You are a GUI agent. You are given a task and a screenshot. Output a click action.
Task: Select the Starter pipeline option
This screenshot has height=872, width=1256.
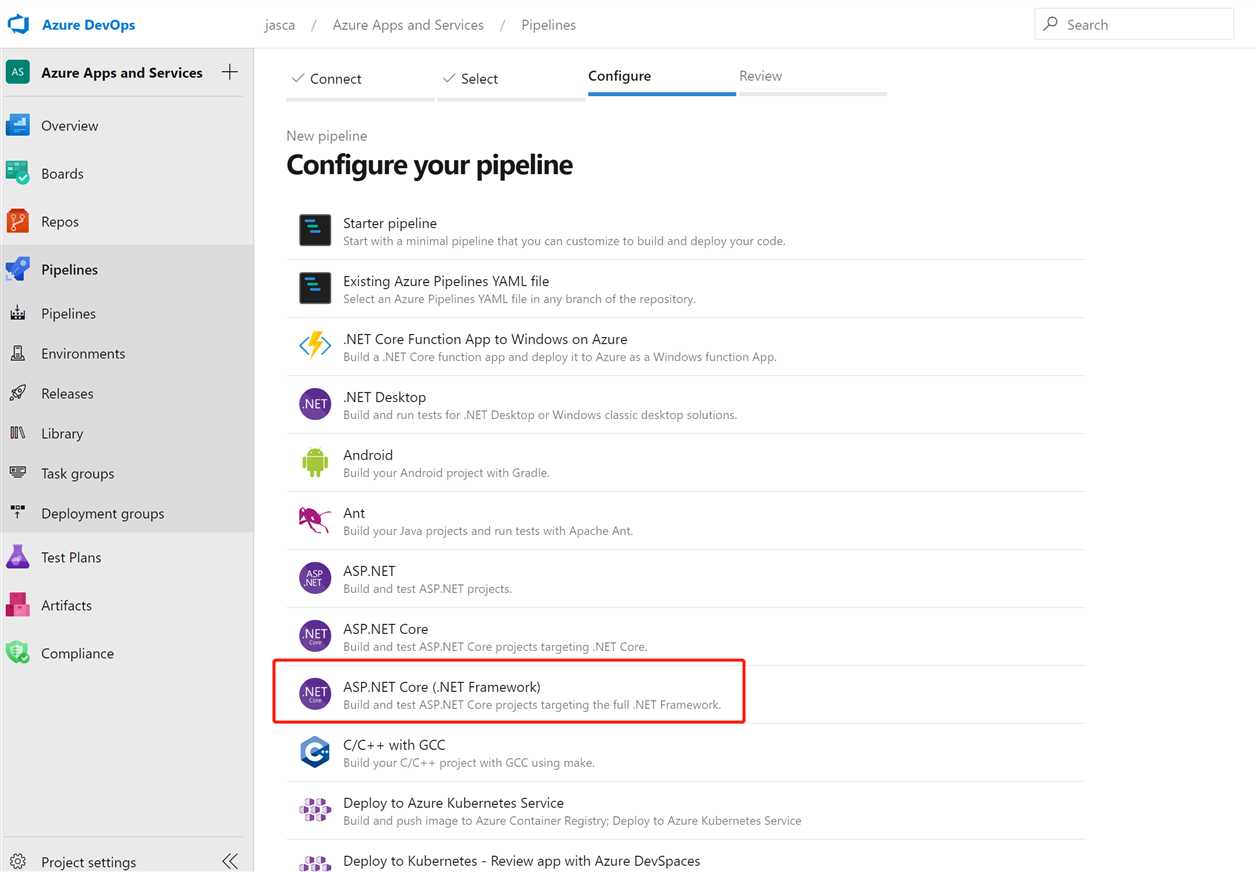pyautogui.click(x=686, y=231)
